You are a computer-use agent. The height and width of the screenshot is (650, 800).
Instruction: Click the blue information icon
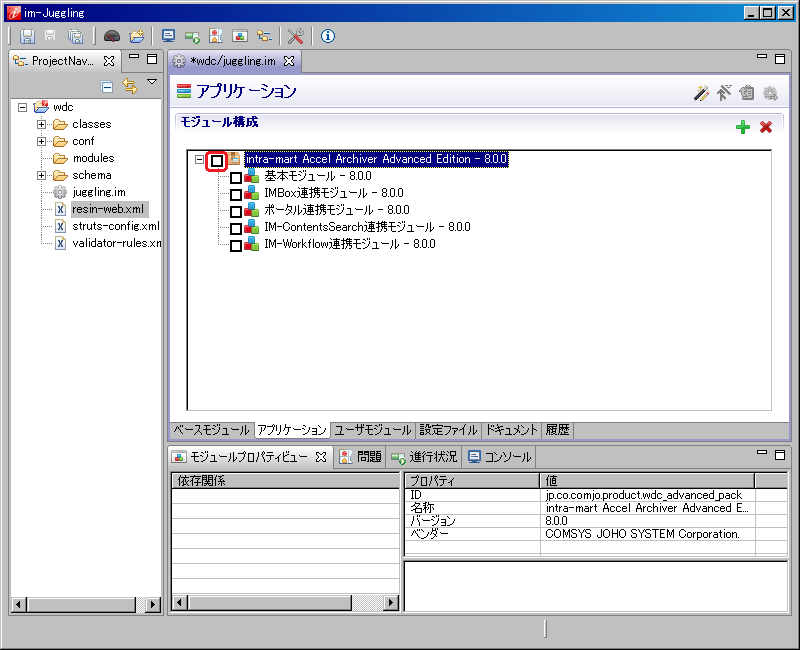(x=328, y=36)
